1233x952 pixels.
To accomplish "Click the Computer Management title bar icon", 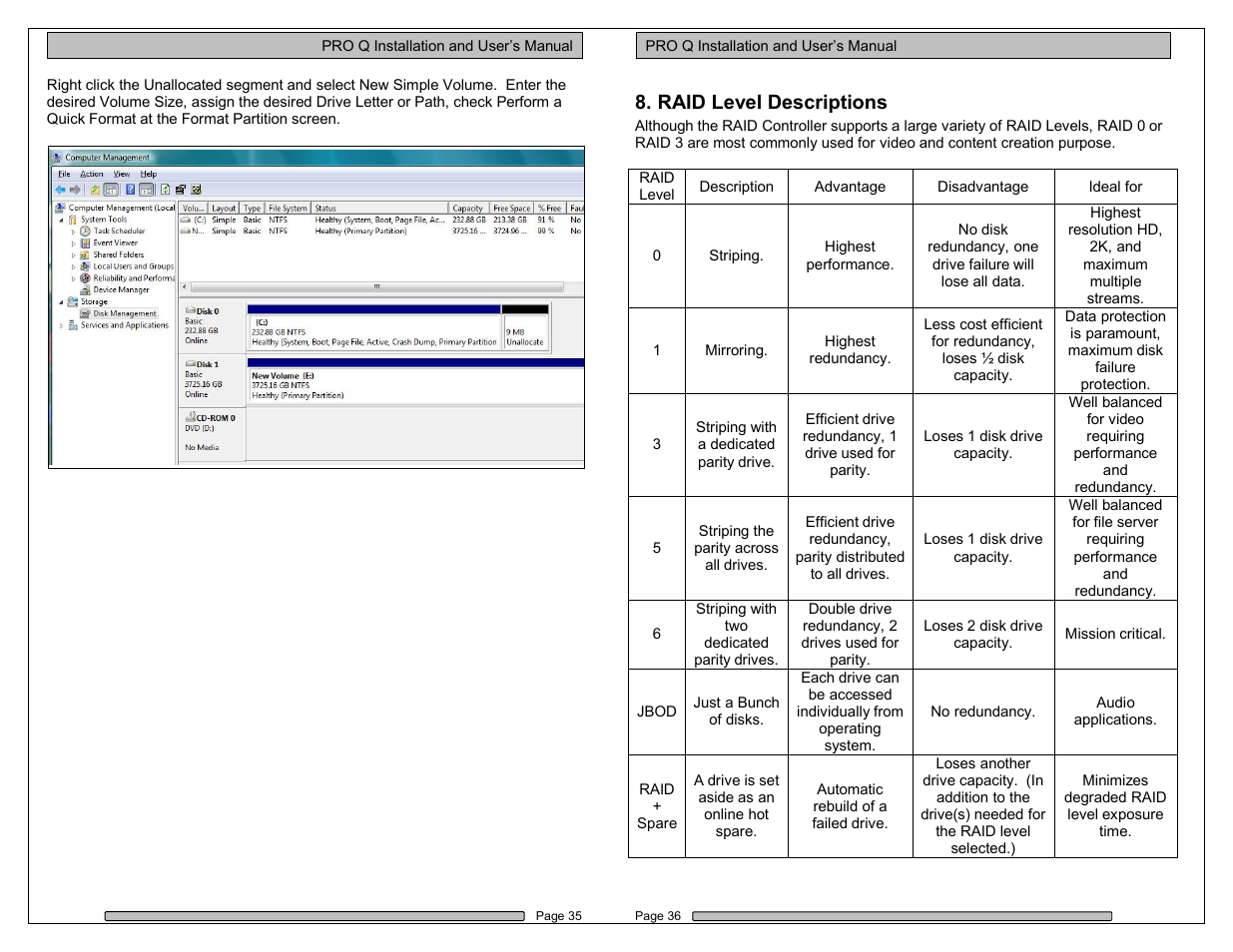I will coord(58,158).
